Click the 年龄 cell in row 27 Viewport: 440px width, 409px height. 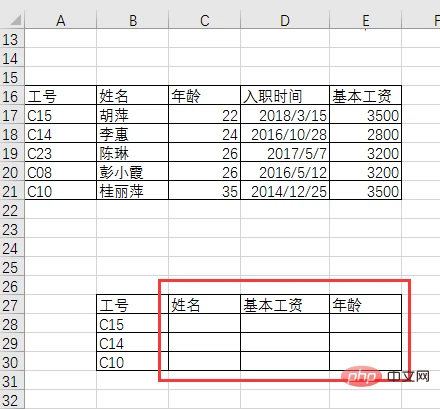[x=366, y=304]
